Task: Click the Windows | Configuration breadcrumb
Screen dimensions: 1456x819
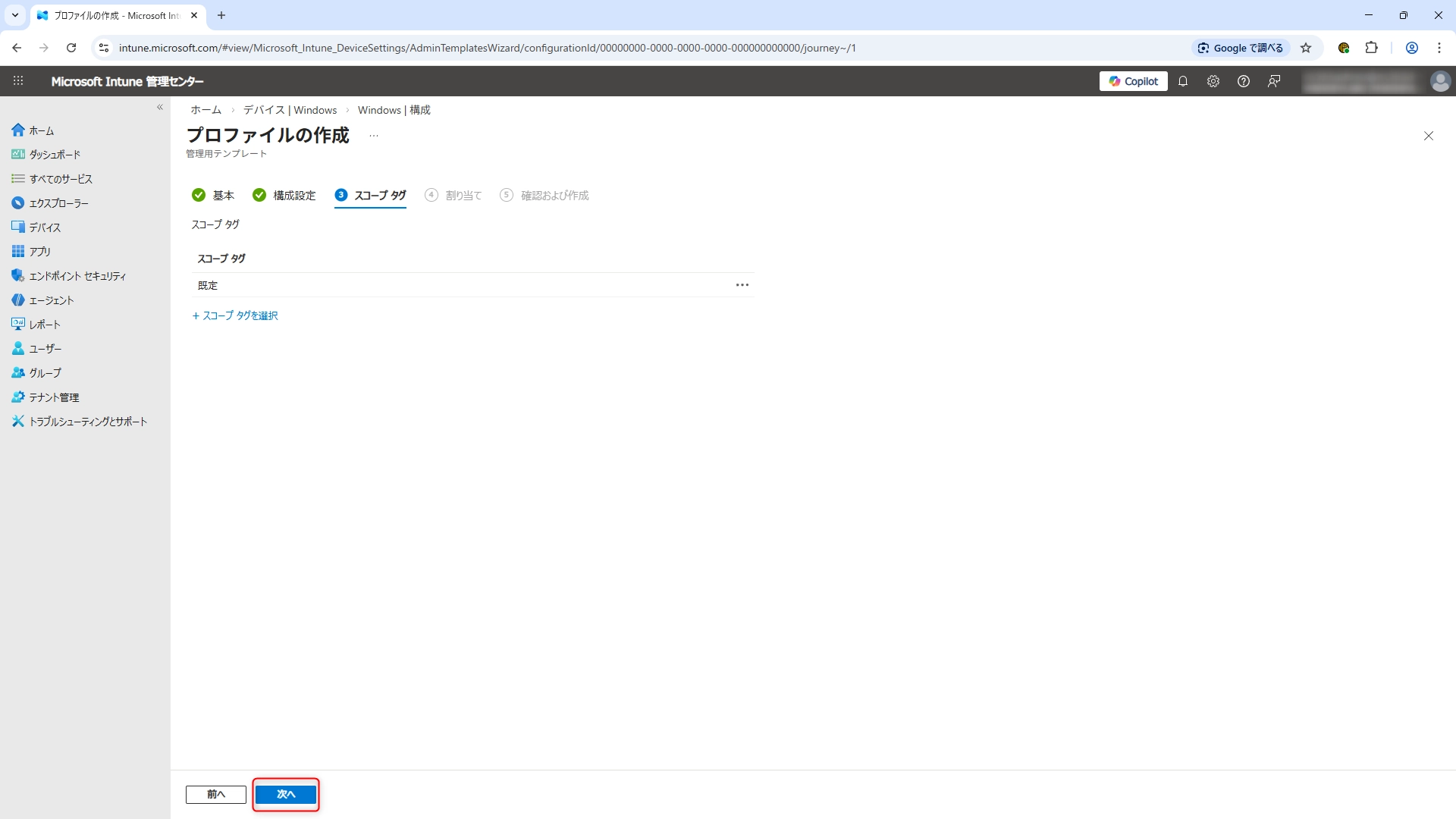Action: tap(394, 110)
